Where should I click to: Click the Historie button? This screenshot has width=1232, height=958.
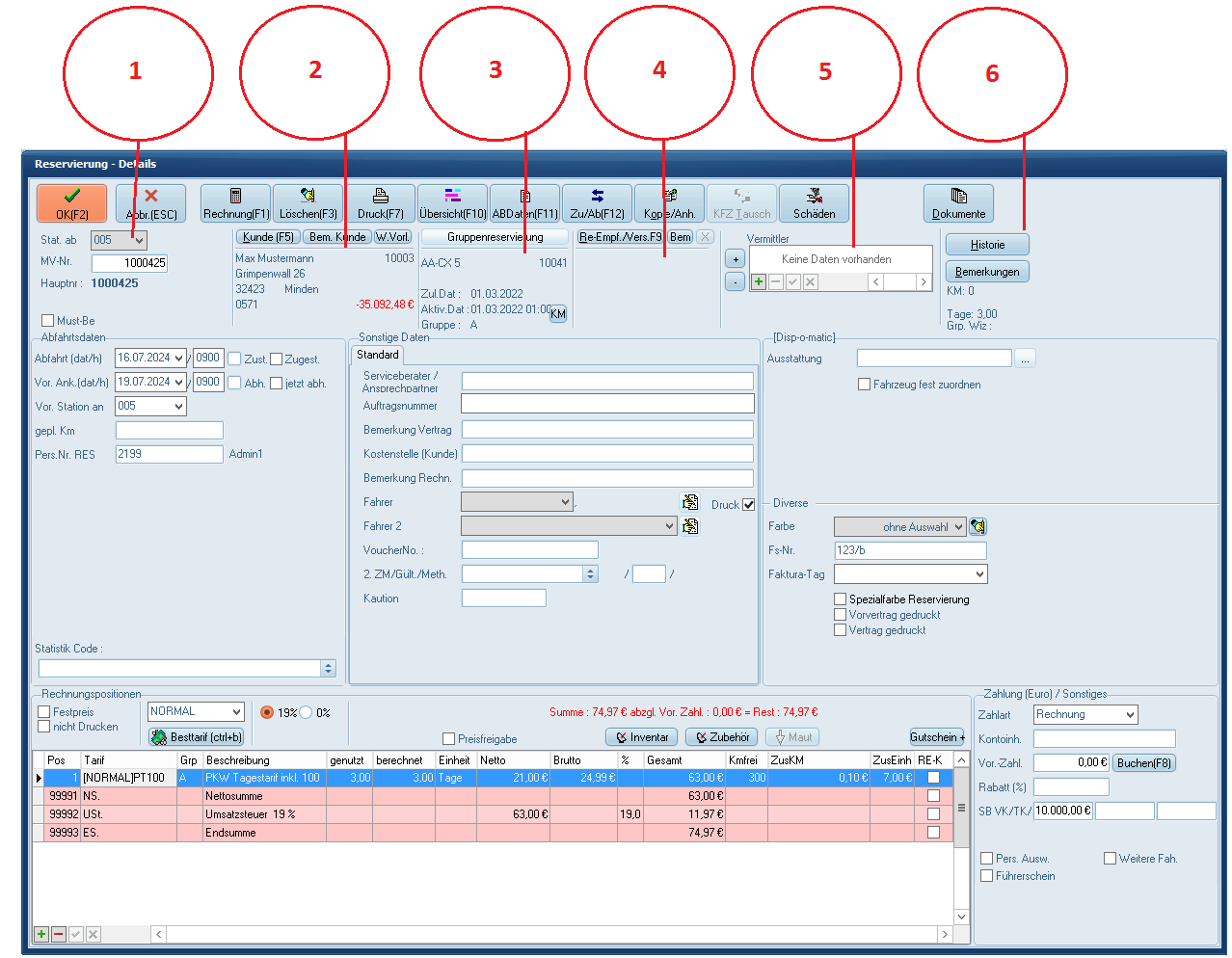[x=987, y=245]
